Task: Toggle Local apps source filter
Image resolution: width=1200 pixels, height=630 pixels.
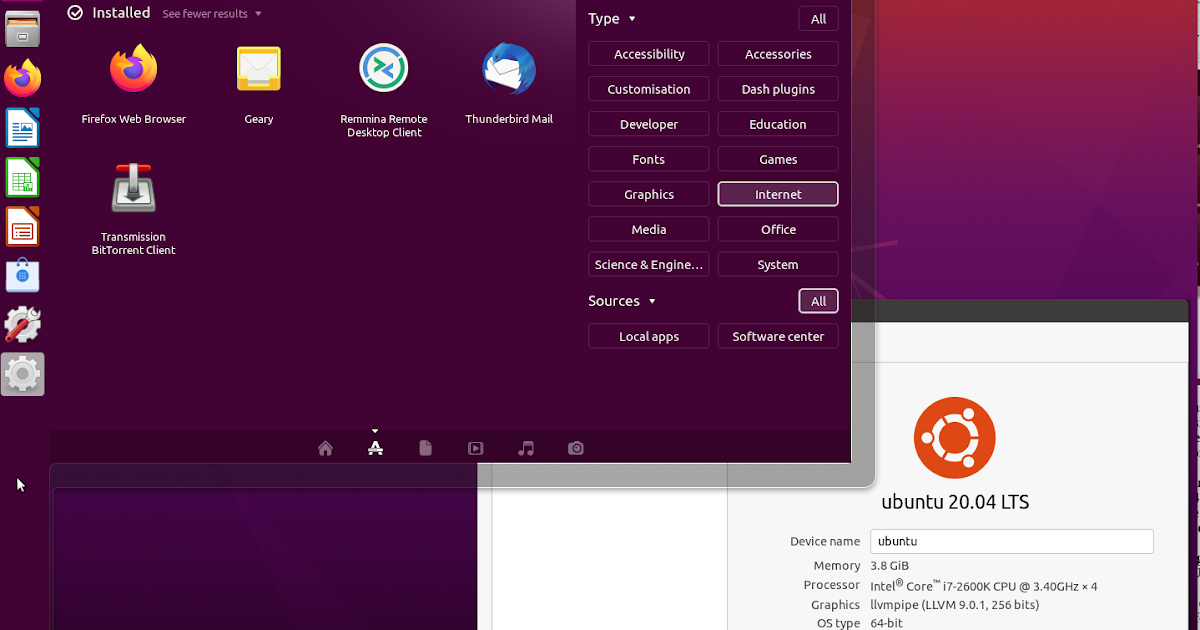Action: coord(649,336)
